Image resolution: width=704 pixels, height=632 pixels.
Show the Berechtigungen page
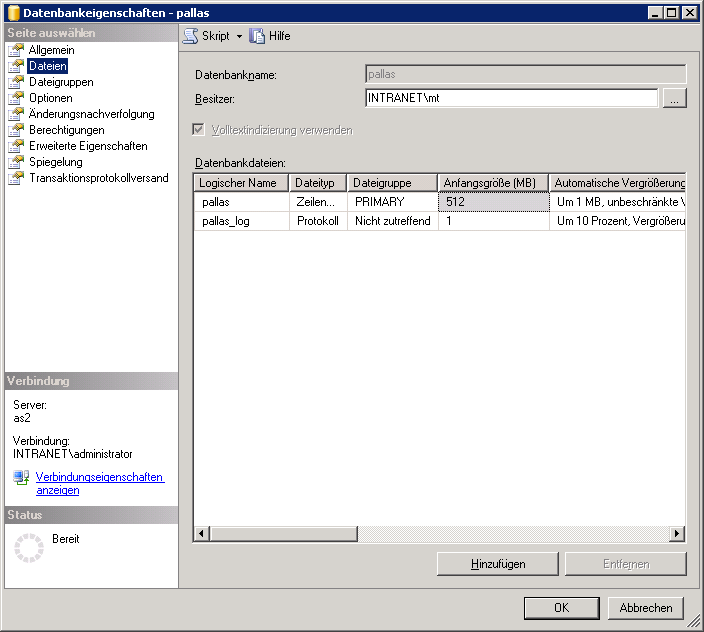tap(66, 130)
